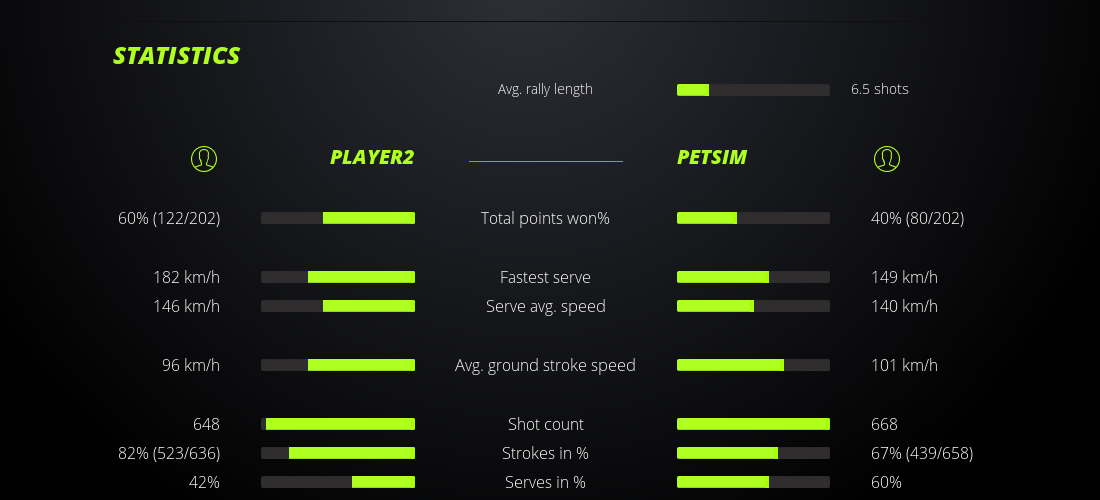Click PLAYER2's Serves in % bar
This screenshot has height=500, width=1100.
click(338, 482)
